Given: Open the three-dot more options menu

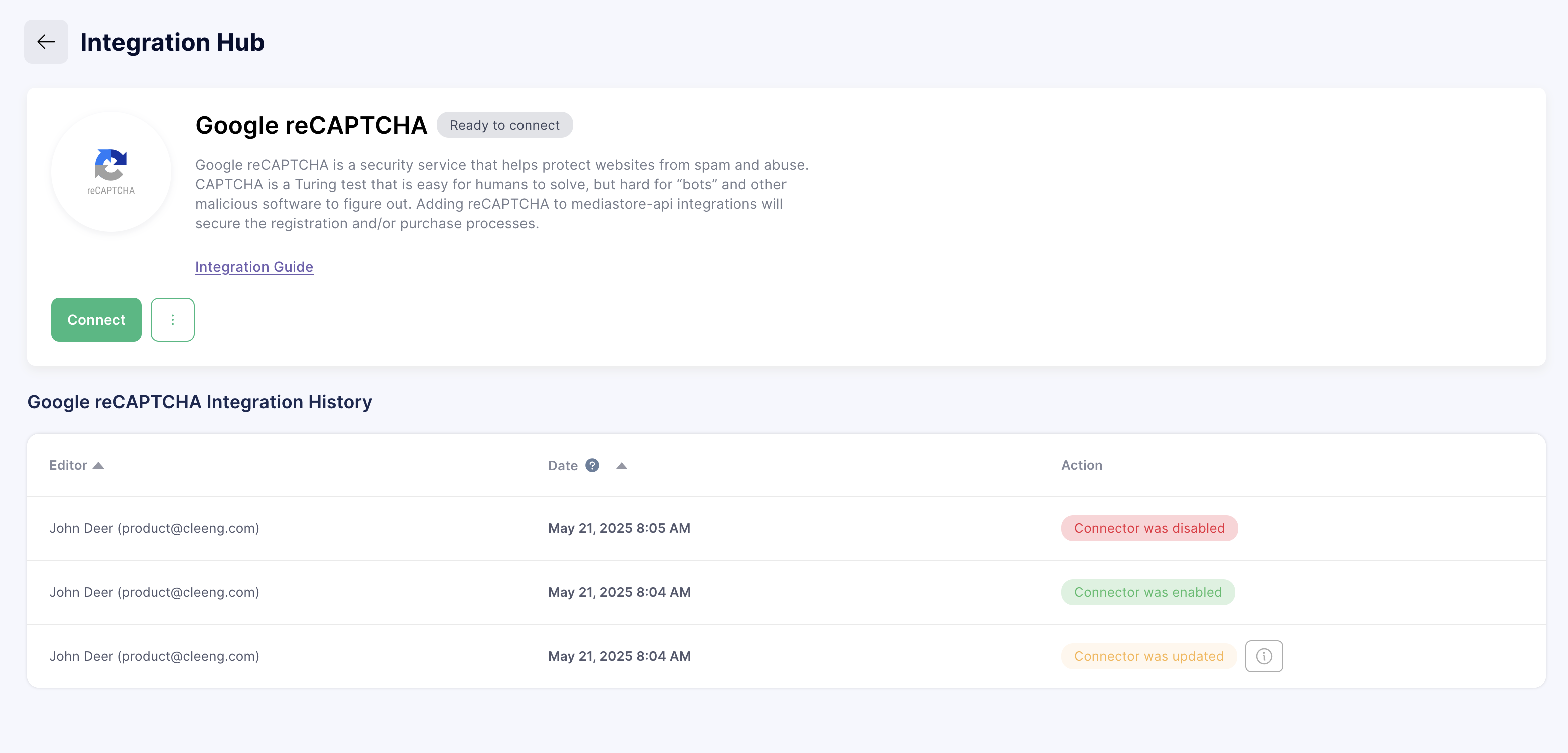Looking at the screenshot, I should (x=172, y=320).
